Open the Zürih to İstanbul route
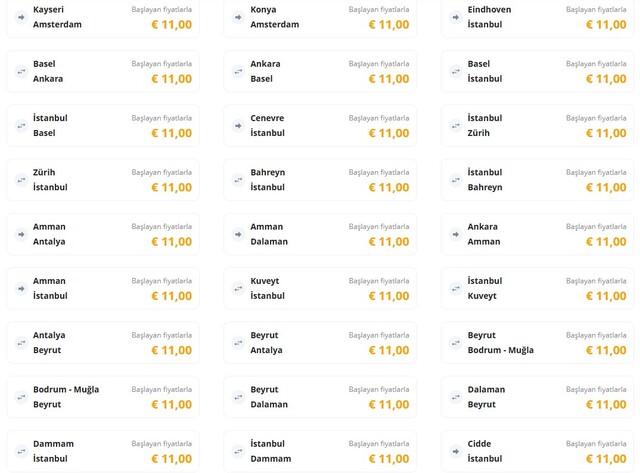Screen dimensions: 640x473 point(102,180)
